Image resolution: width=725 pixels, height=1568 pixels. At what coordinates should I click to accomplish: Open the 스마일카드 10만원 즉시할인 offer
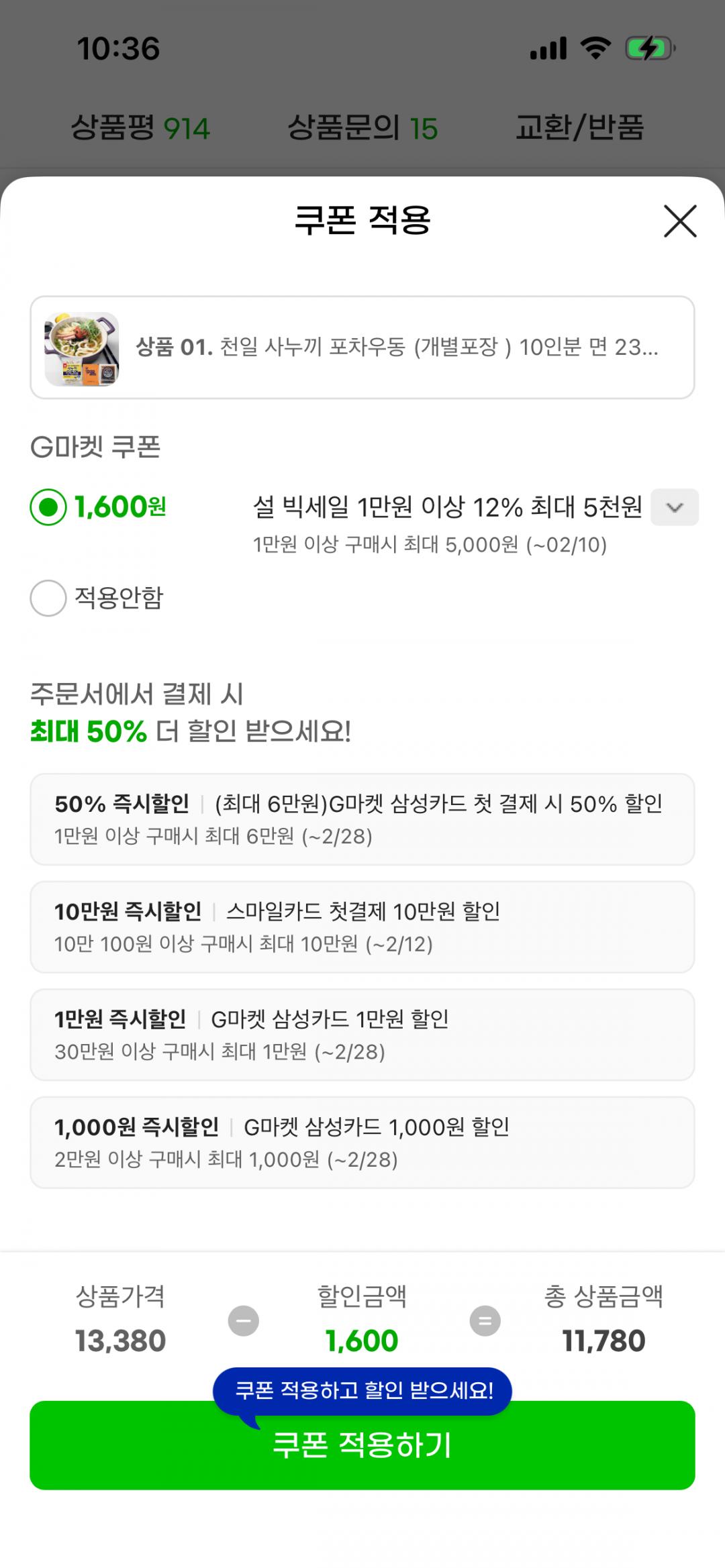pos(362,927)
